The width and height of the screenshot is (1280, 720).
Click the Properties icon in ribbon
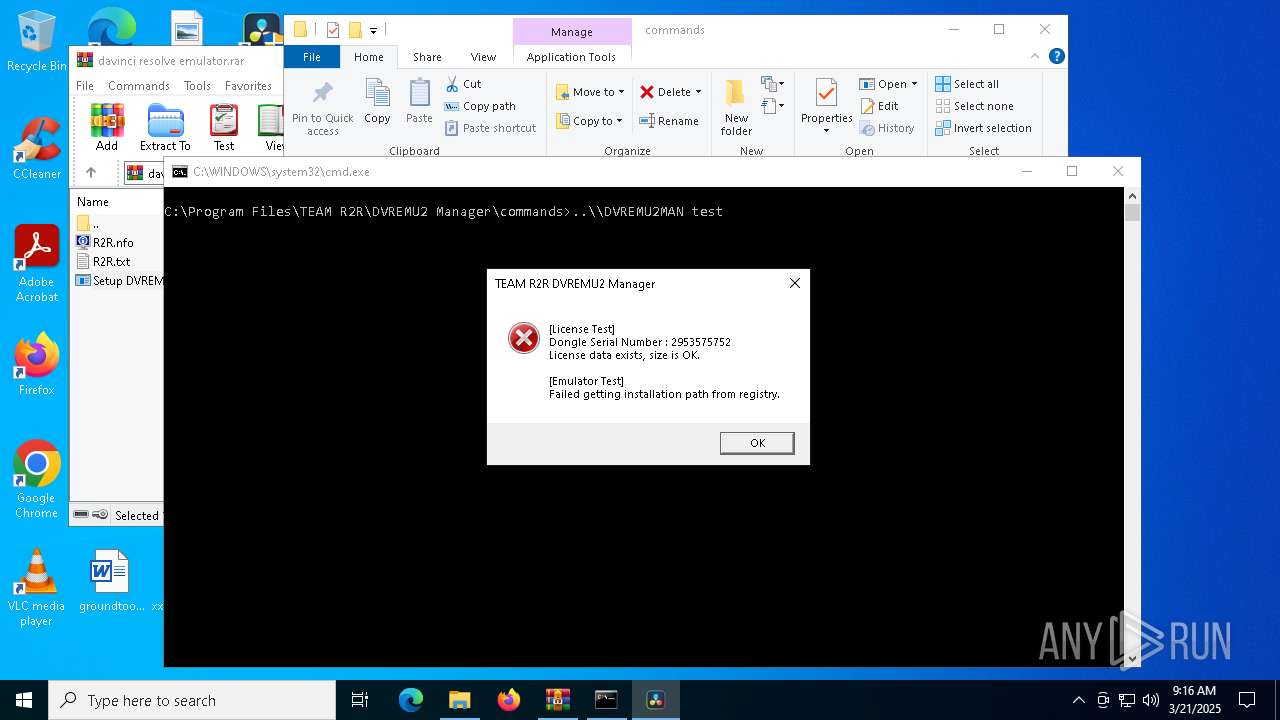click(826, 94)
